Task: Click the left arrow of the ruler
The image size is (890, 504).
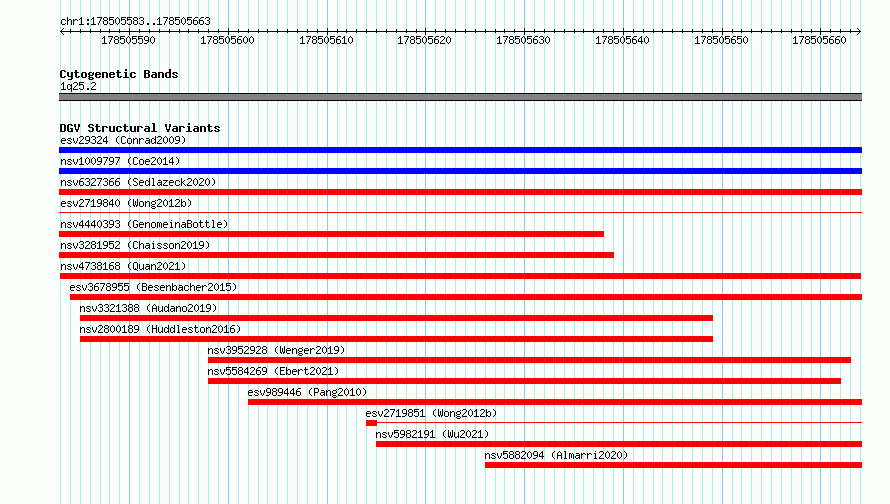Action: [62, 32]
